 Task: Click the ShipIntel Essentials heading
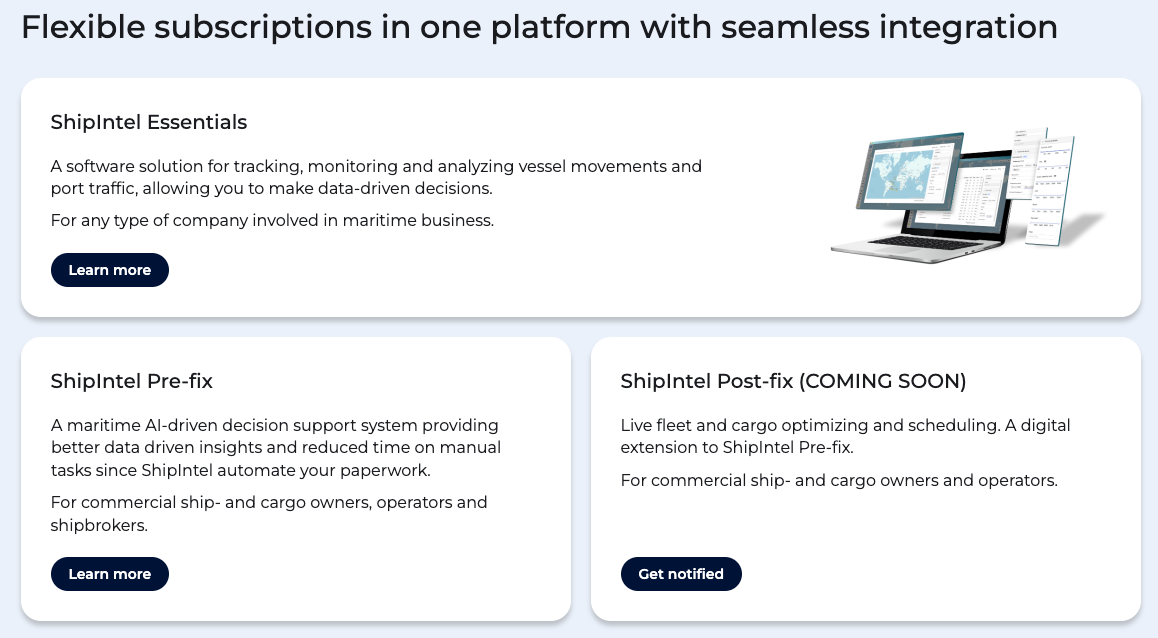point(149,122)
